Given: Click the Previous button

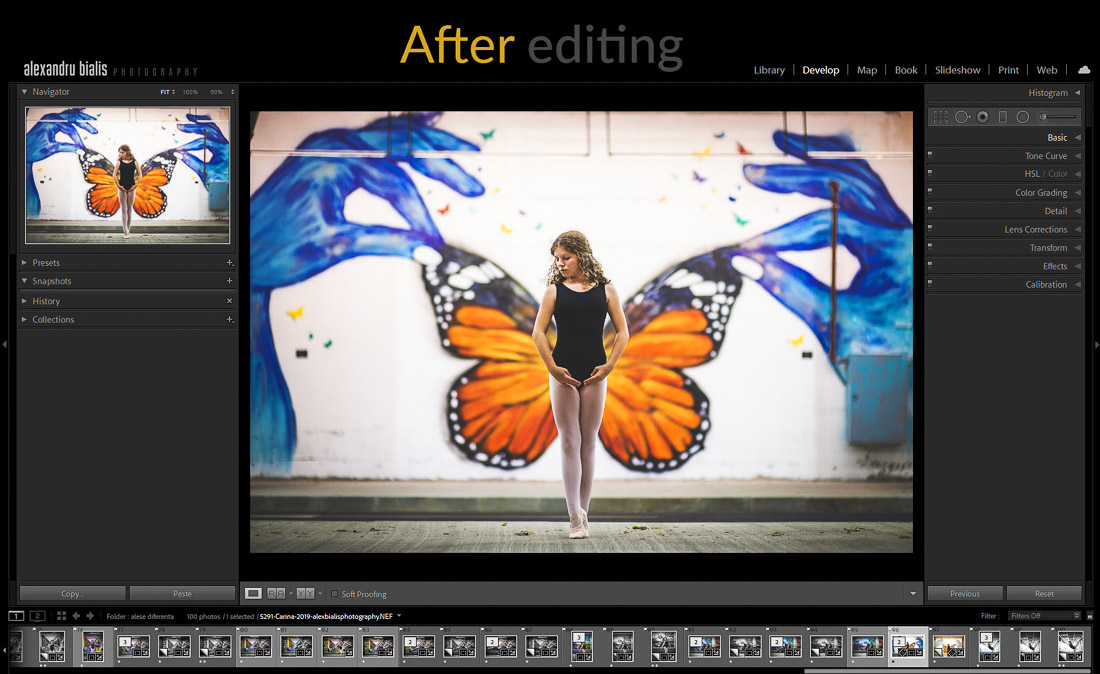Looking at the screenshot, I should click(x=965, y=593).
